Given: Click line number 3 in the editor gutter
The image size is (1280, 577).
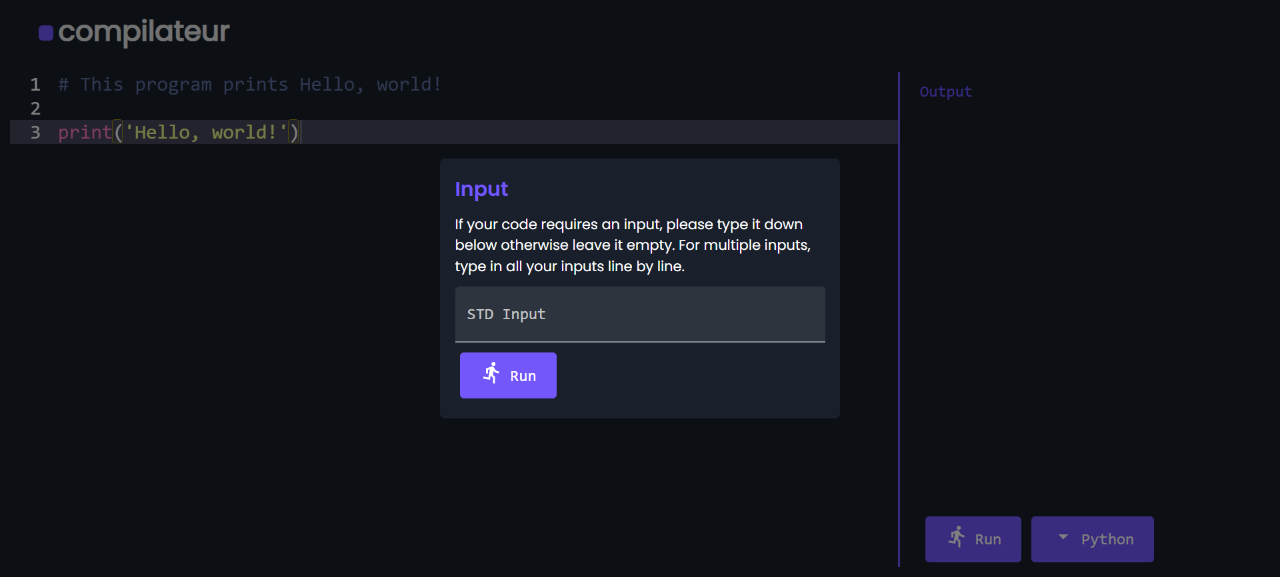Looking at the screenshot, I should 35,131.
